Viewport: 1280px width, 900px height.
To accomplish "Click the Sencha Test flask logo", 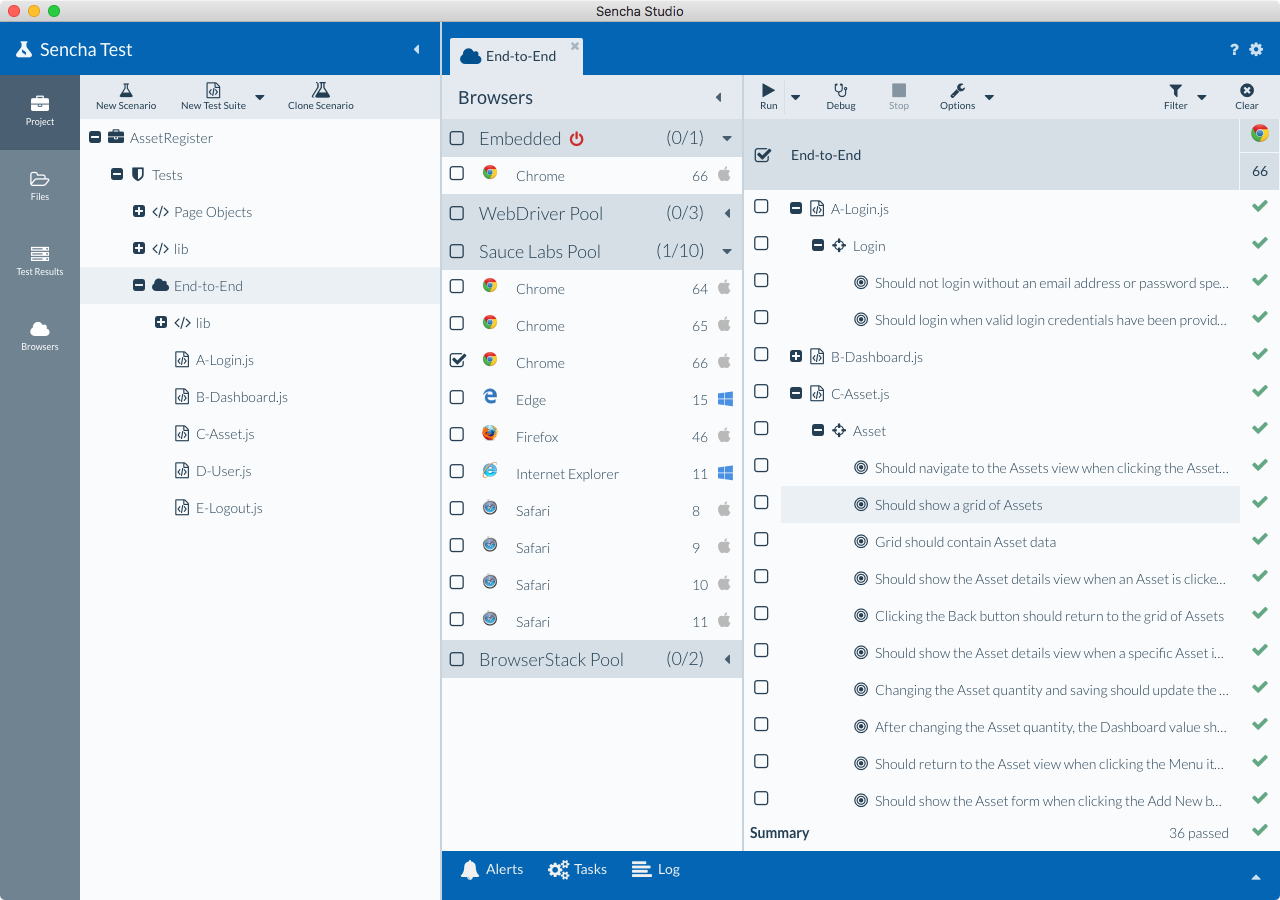I will (24, 49).
